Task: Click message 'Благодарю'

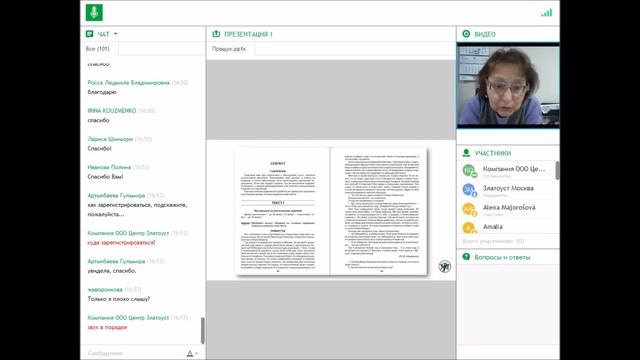Action: point(102,92)
